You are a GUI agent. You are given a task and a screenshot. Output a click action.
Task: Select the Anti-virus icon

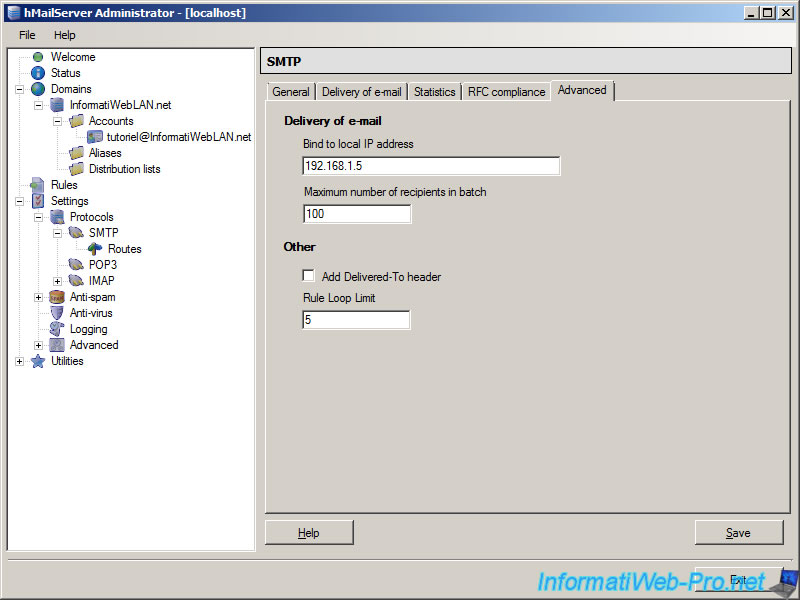57,313
